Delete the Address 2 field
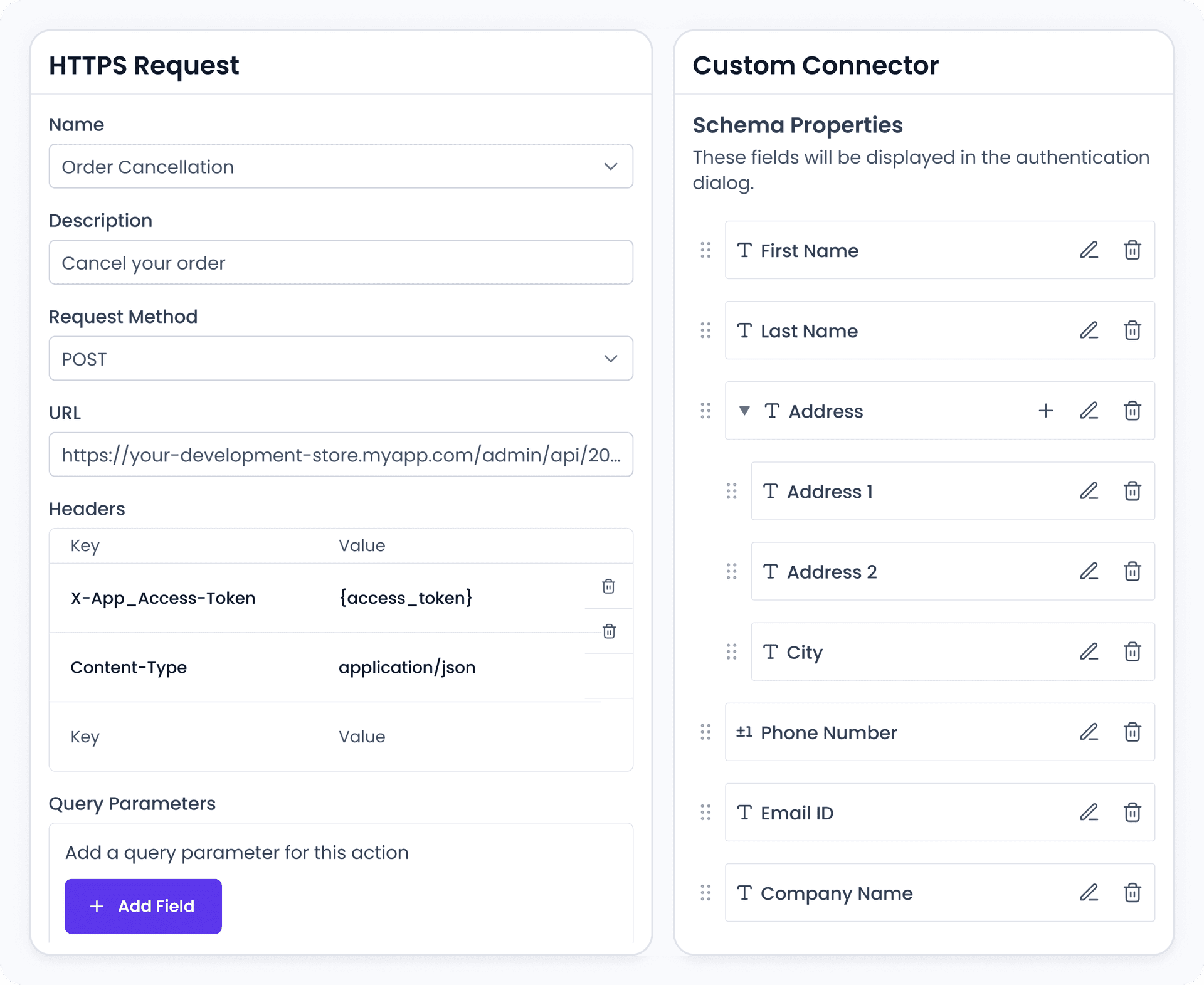The image size is (1204, 985). tap(1132, 571)
